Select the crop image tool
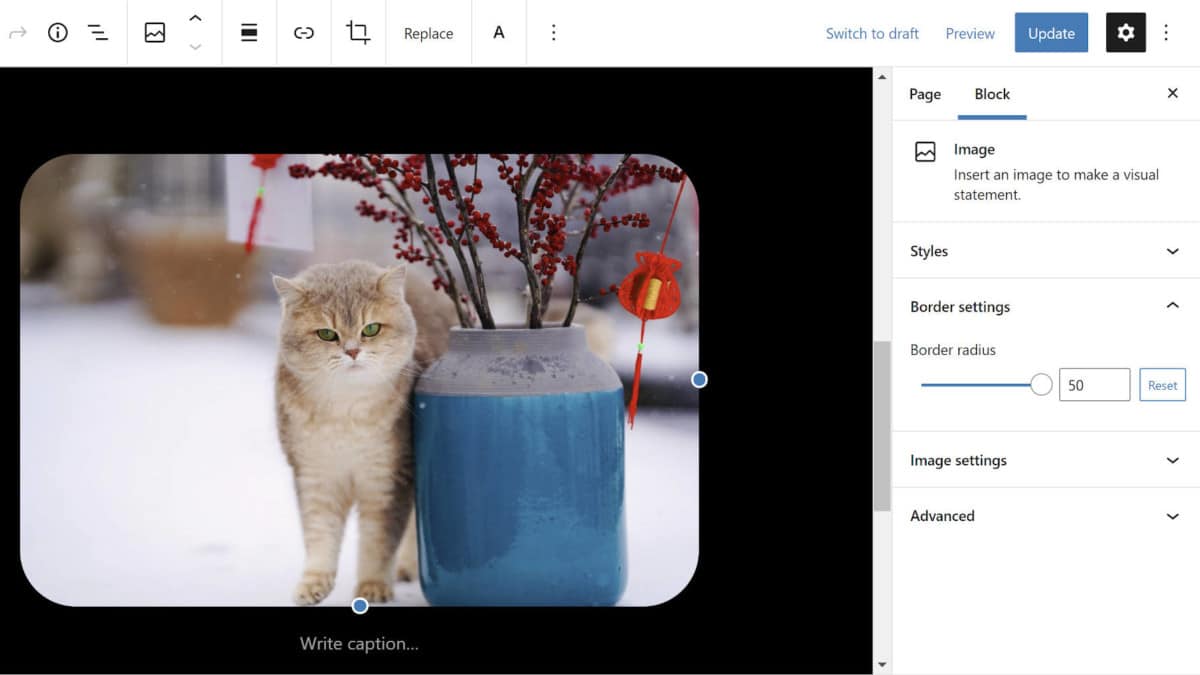 coord(358,33)
